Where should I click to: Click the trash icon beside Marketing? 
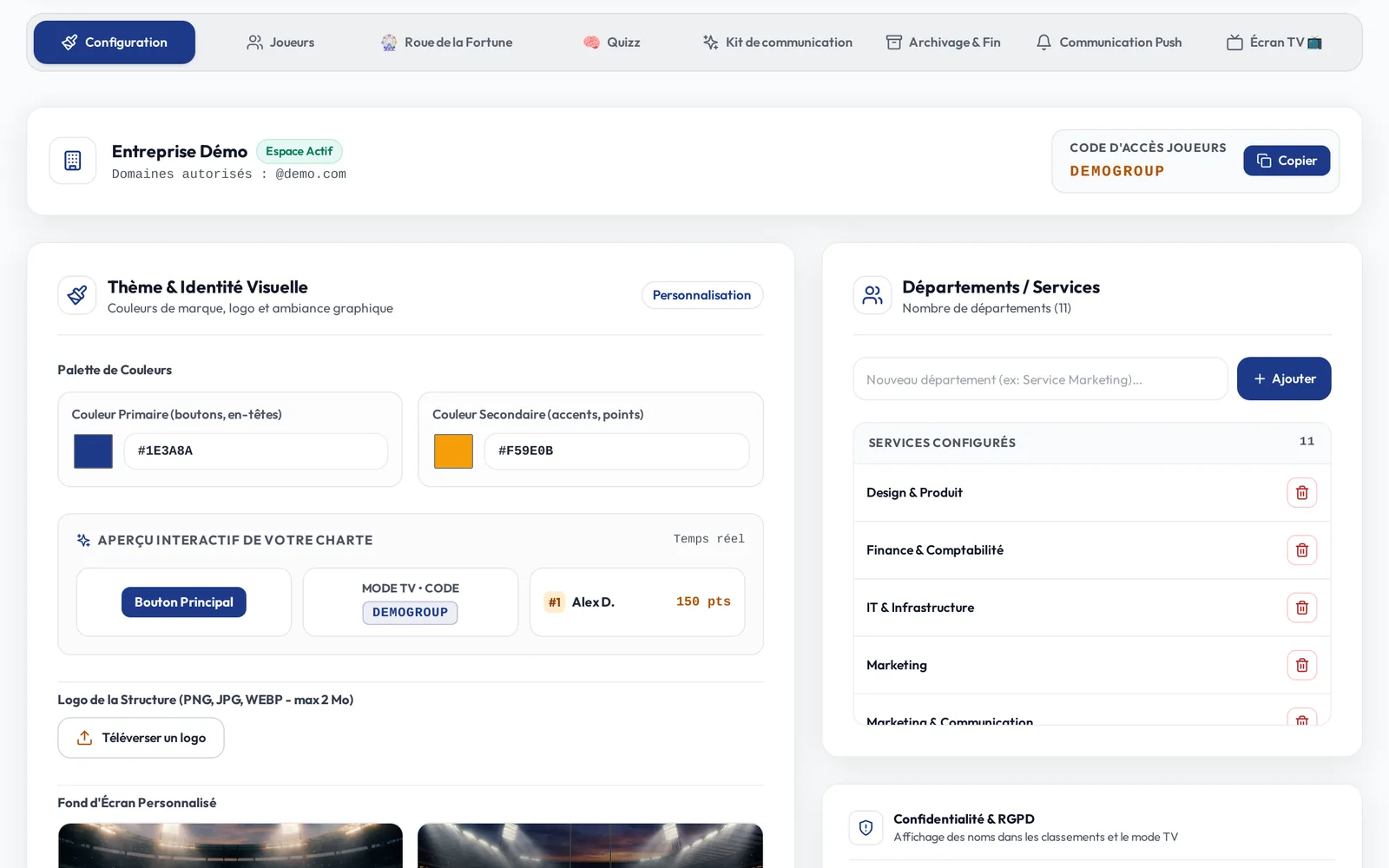click(1301, 665)
